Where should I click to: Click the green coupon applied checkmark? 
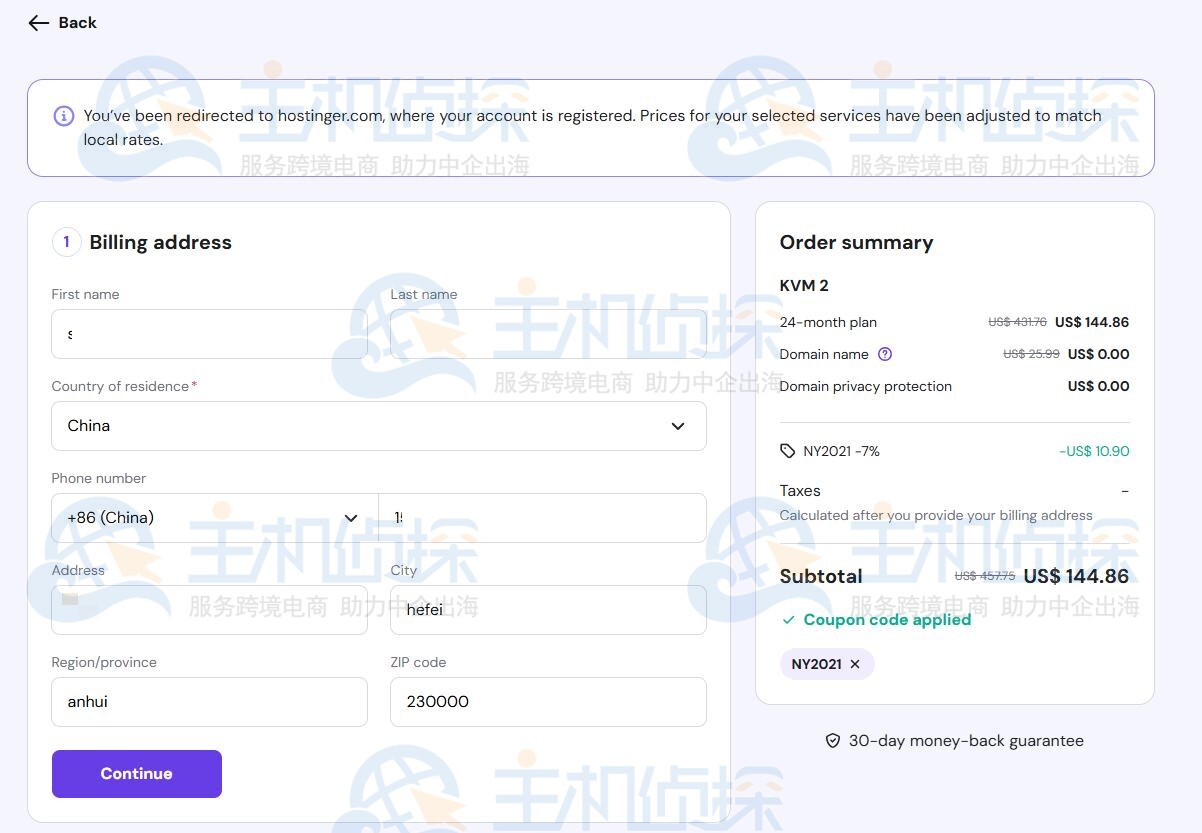(x=789, y=620)
